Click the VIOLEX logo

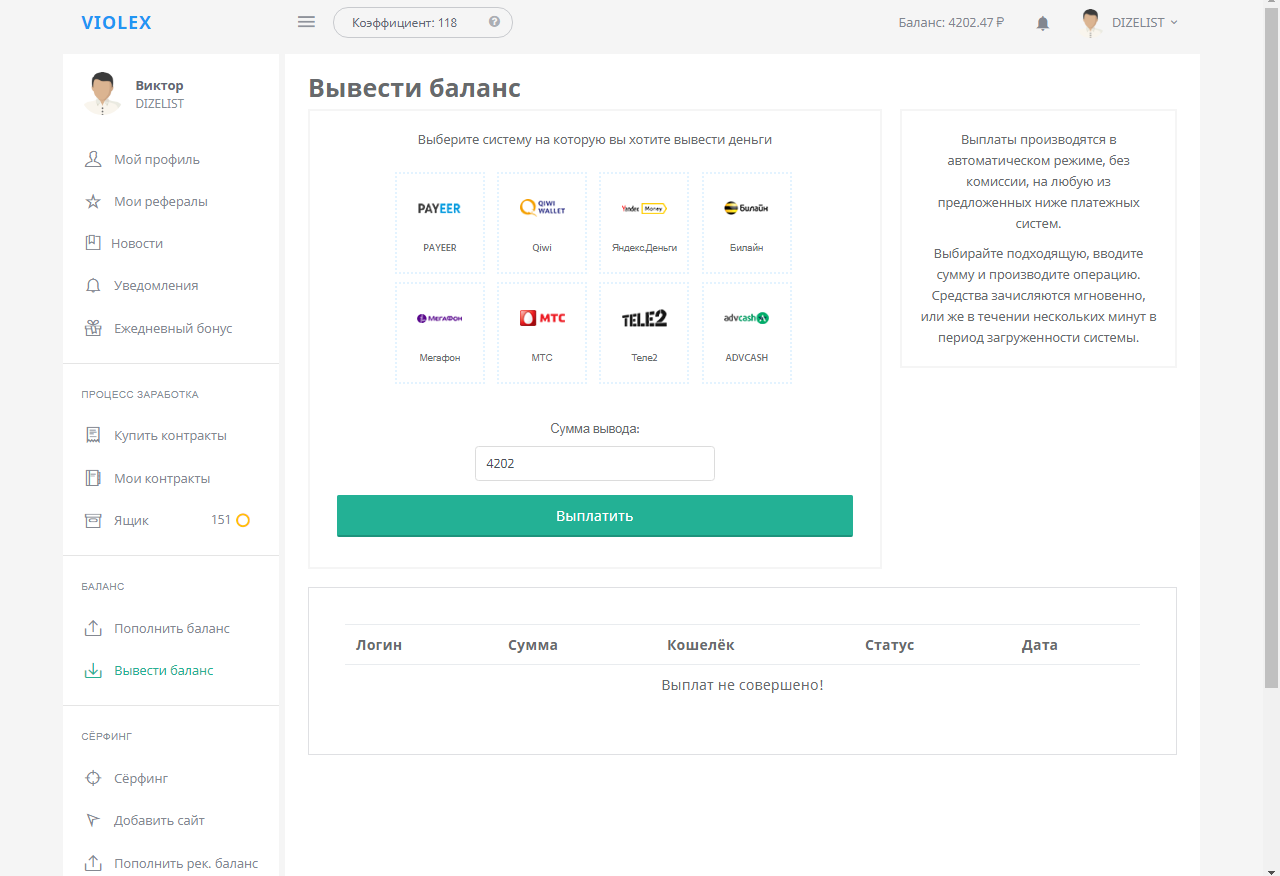click(117, 22)
